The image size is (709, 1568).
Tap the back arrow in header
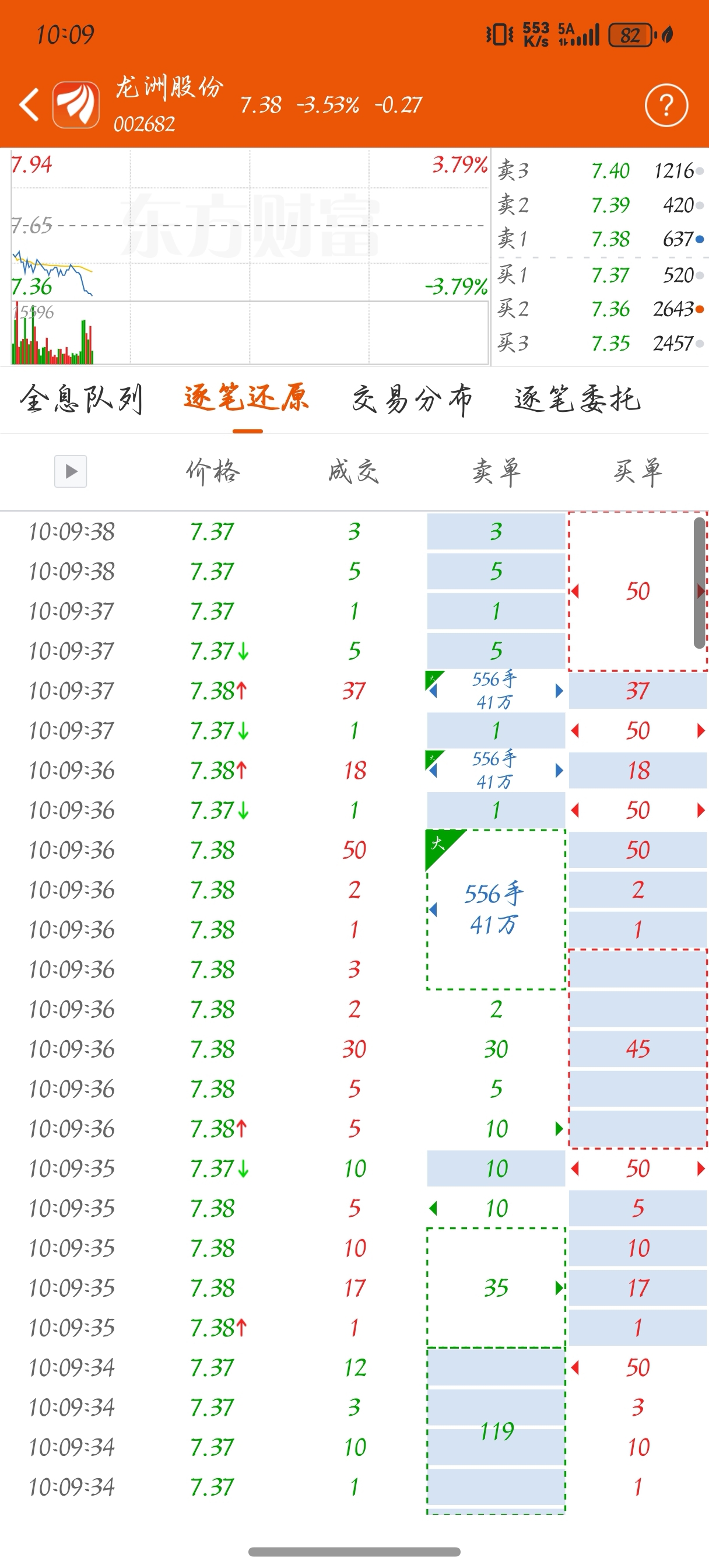click(x=29, y=104)
